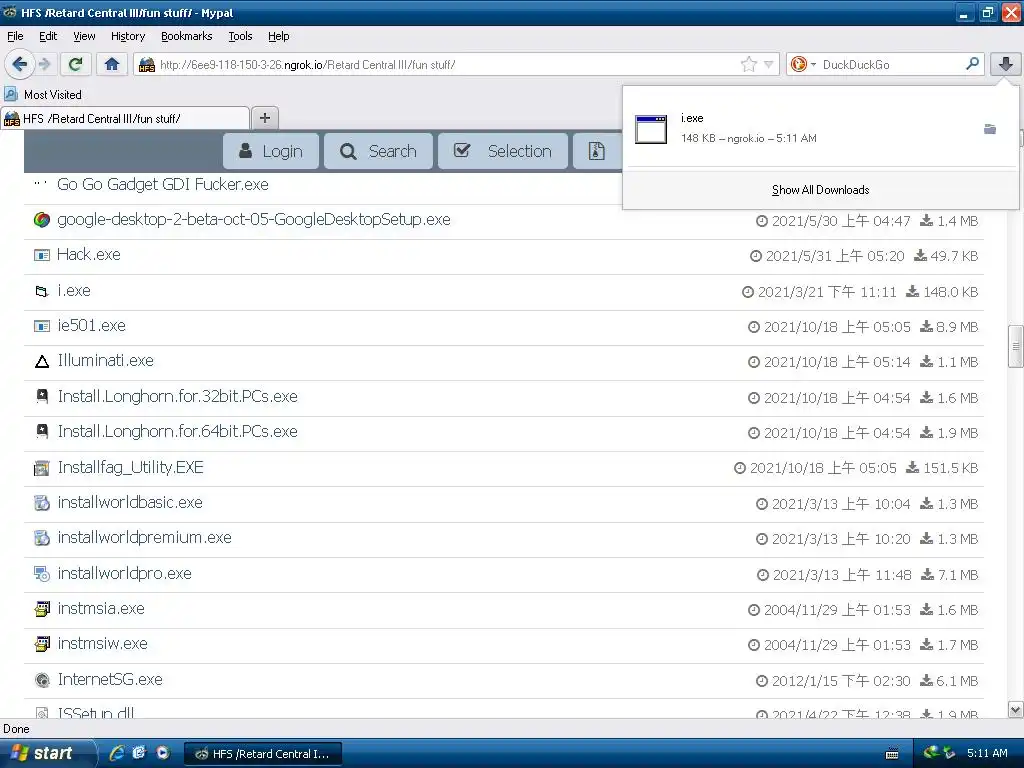Viewport: 1024px width, 768px height.
Task: Click Install.Longhorn.for.32bit.PCs.exe icon
Action: (42, 396)
